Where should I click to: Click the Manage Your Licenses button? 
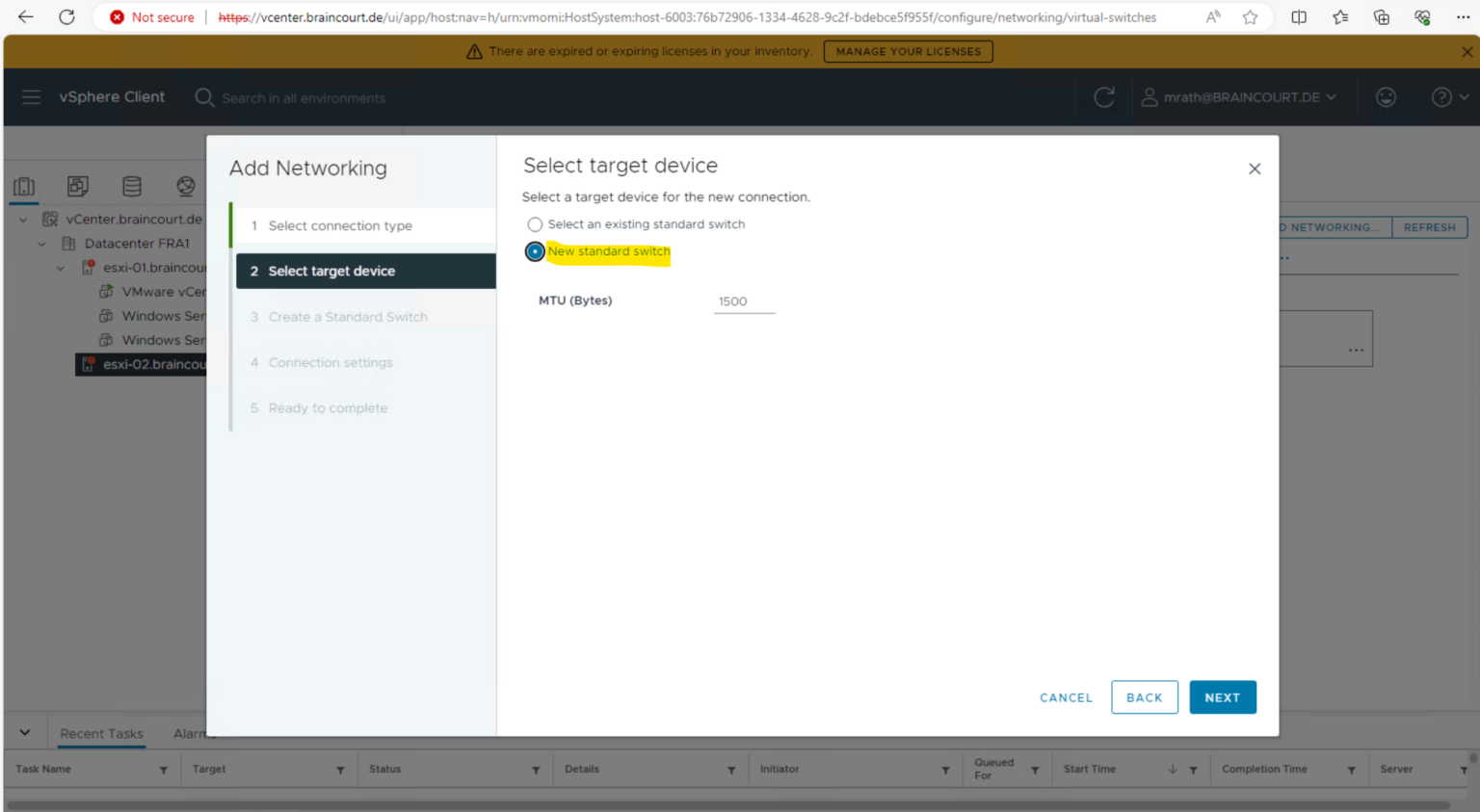[908, 52]
